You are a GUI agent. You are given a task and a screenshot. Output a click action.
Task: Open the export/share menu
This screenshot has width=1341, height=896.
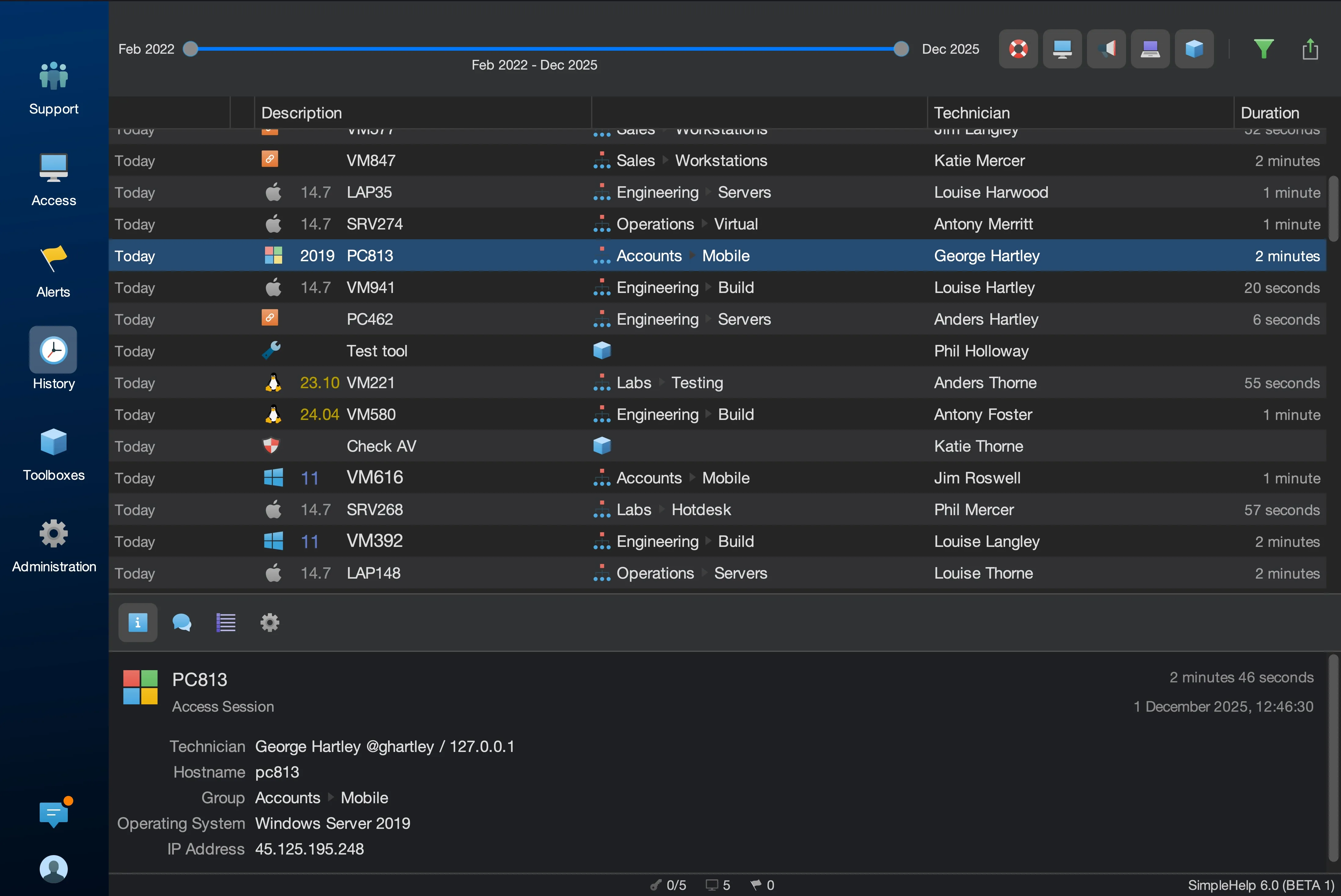1310,49
